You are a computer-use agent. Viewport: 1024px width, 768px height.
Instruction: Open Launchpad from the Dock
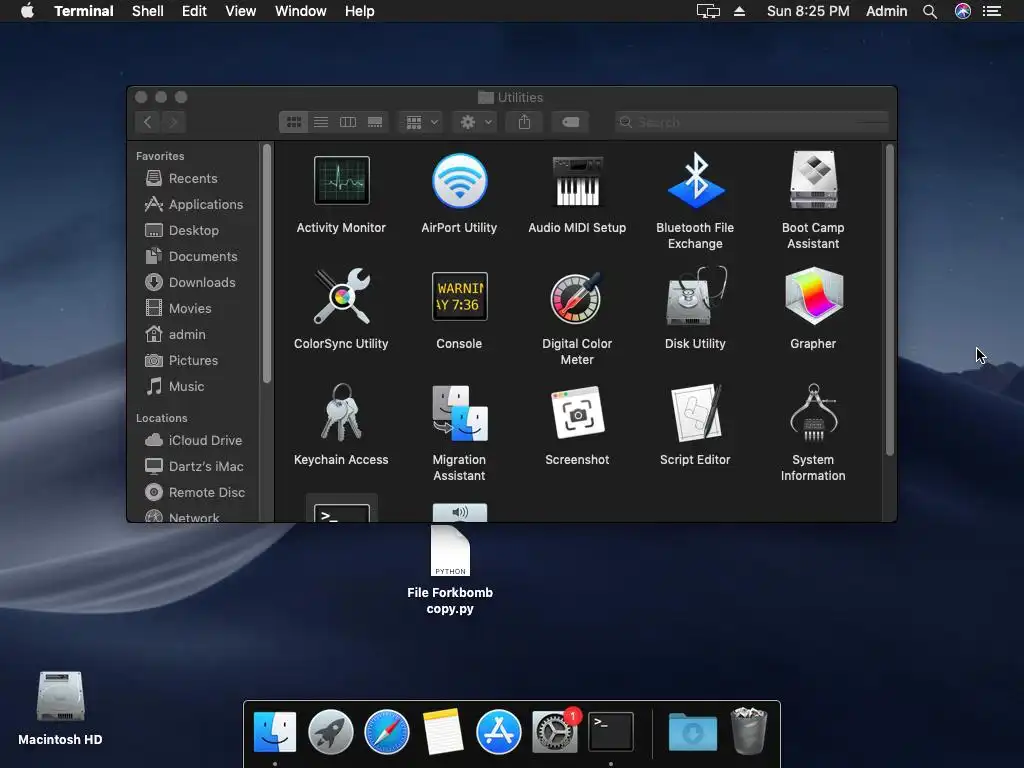[x=330, y=732]
